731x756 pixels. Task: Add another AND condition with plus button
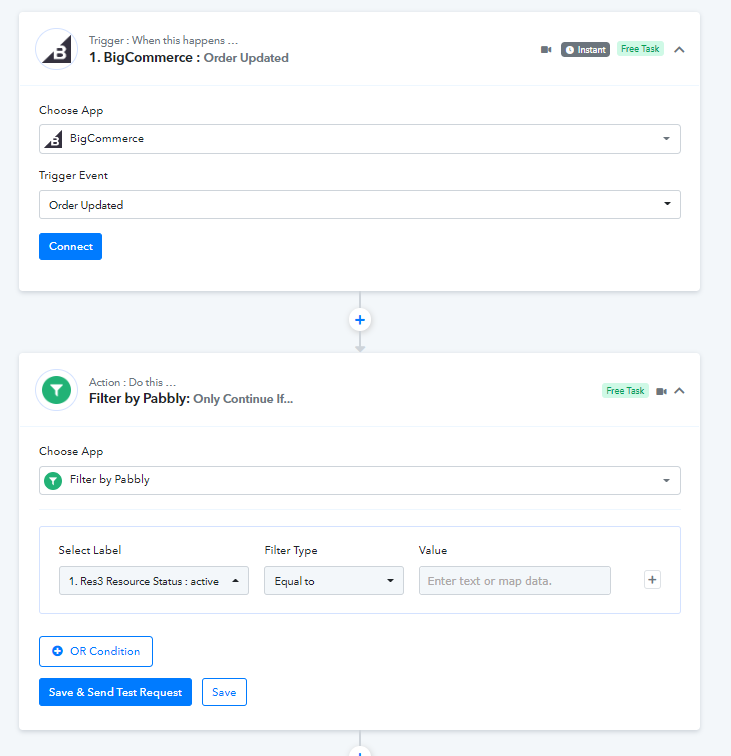(652, 580)
